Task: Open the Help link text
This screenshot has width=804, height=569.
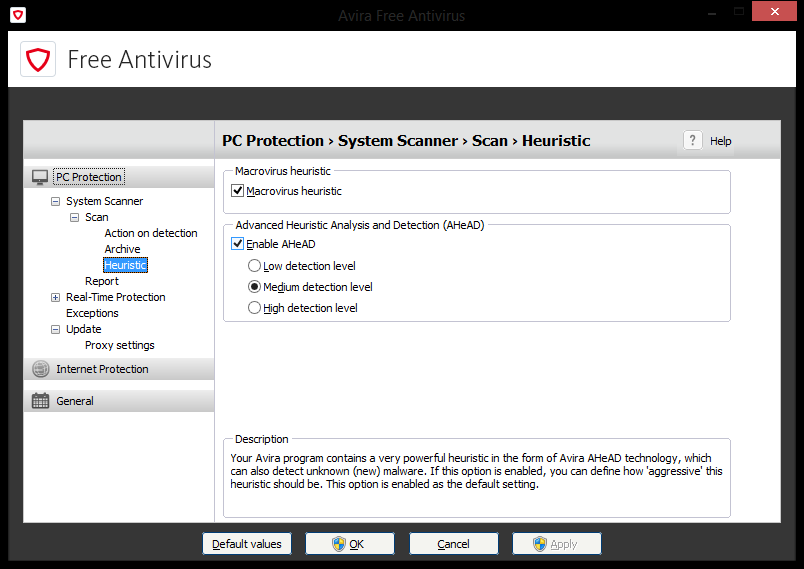Action: coord(720,141)
